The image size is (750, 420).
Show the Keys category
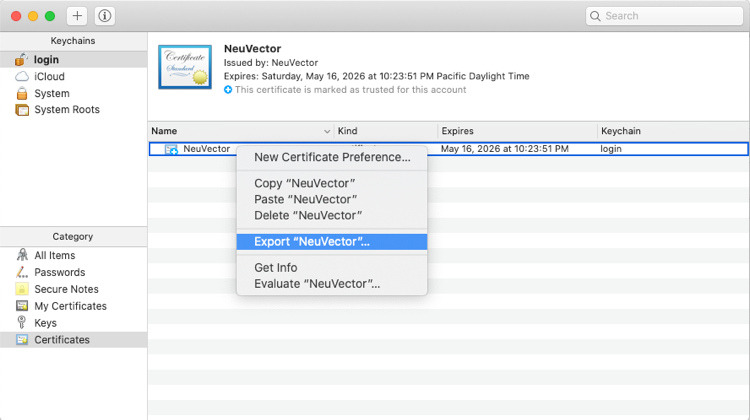[x=45, y=323]
